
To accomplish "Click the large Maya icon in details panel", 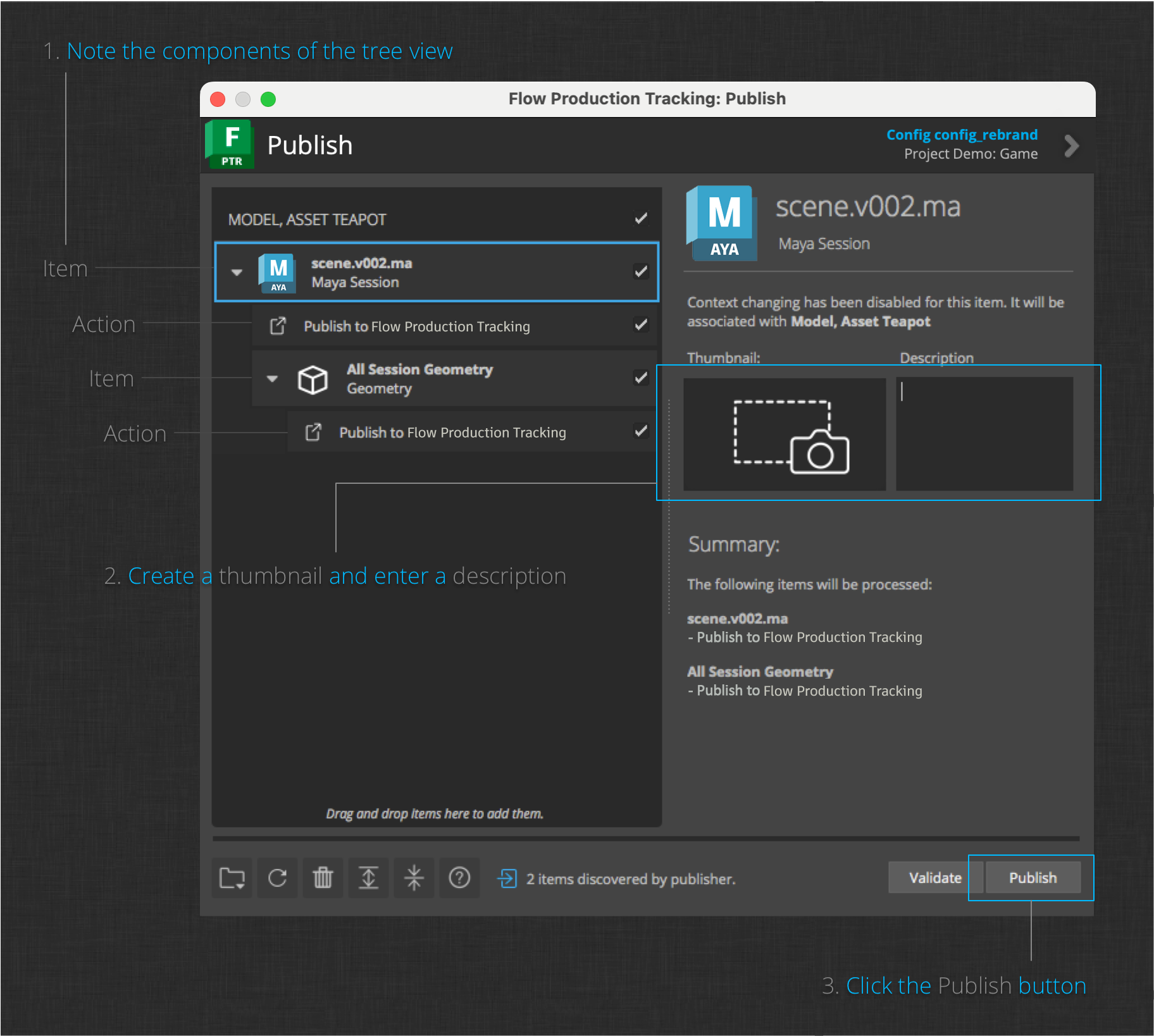I will (x=723, y=223).
